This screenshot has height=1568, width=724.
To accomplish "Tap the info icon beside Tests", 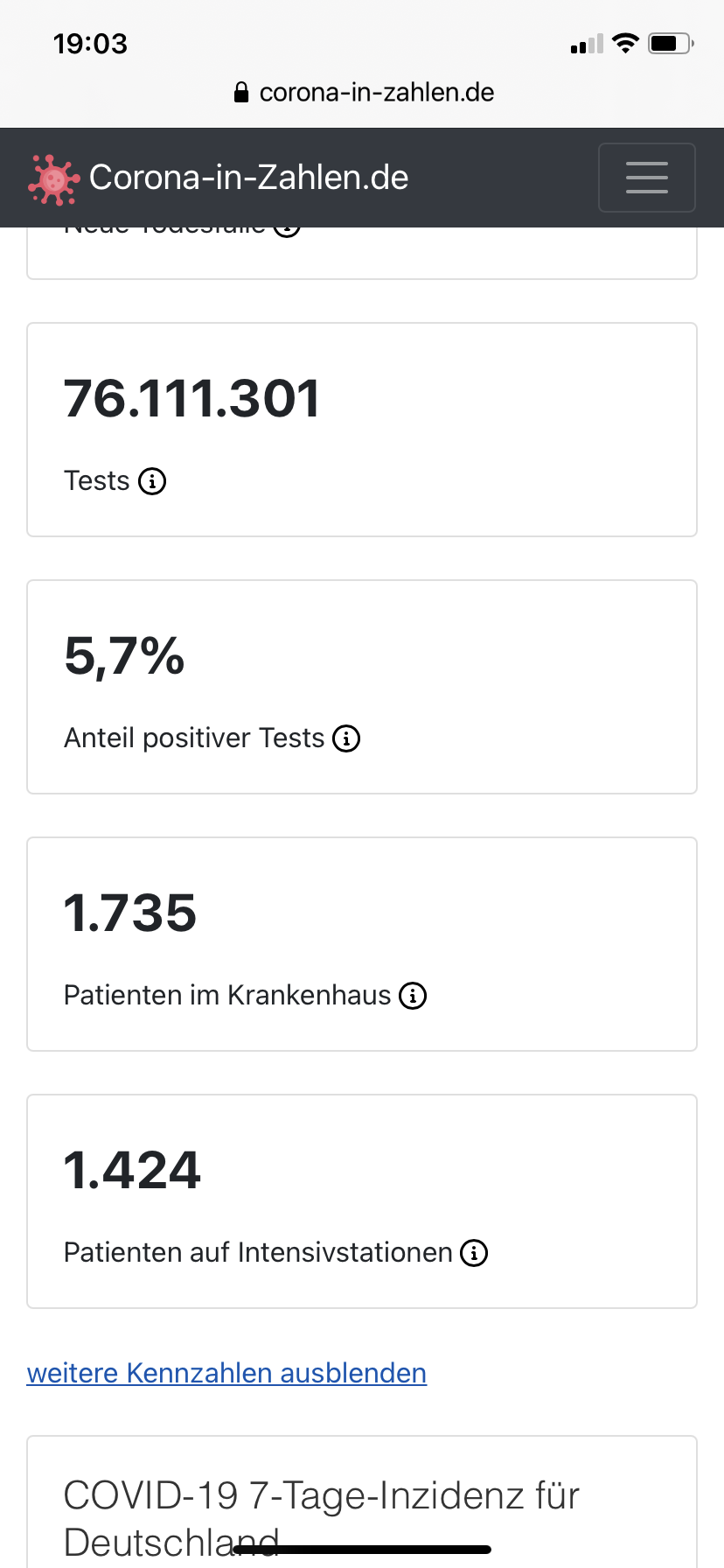I will tap(152, 481).
